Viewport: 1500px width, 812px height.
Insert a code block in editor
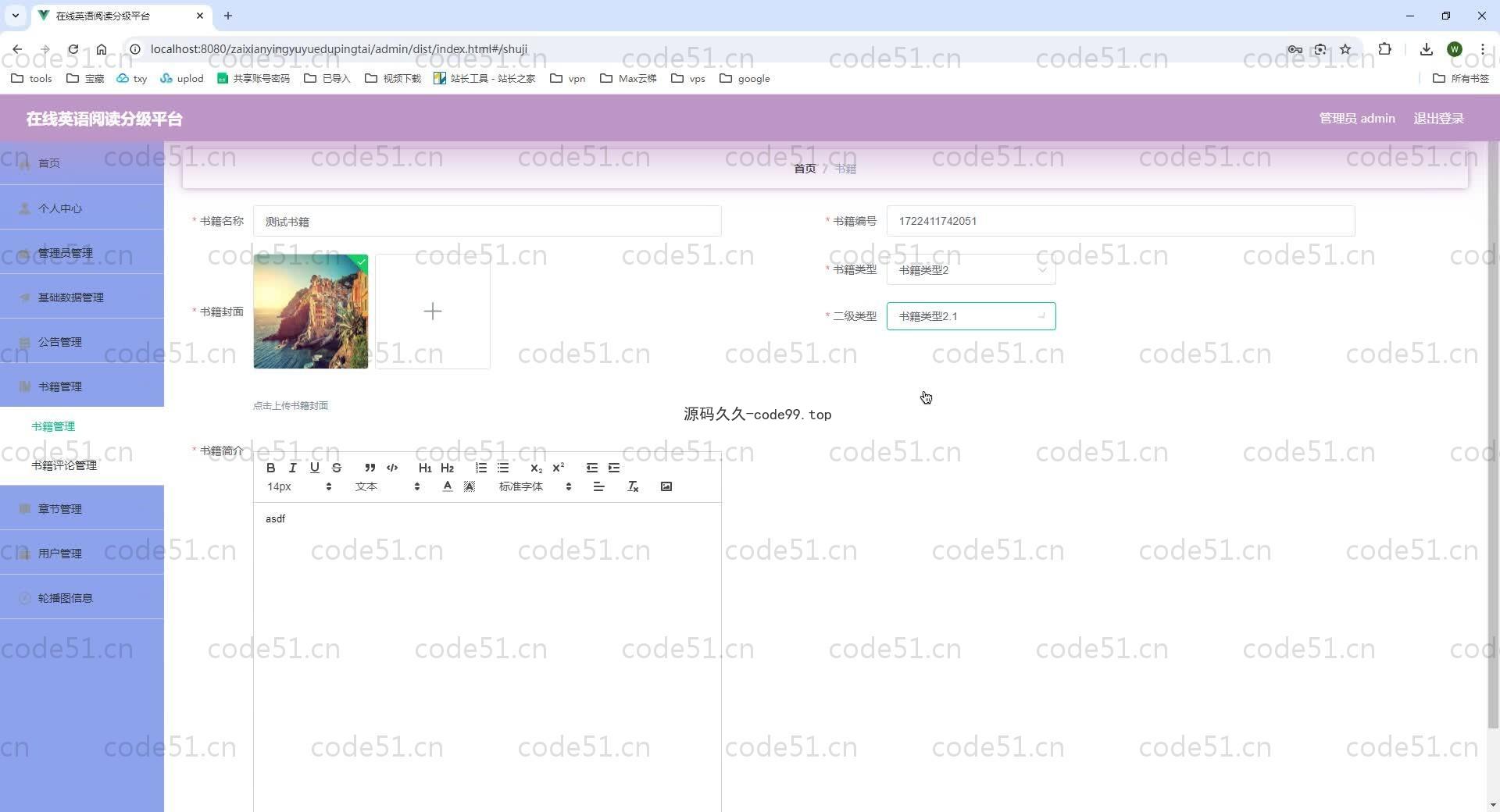[392, 468]
